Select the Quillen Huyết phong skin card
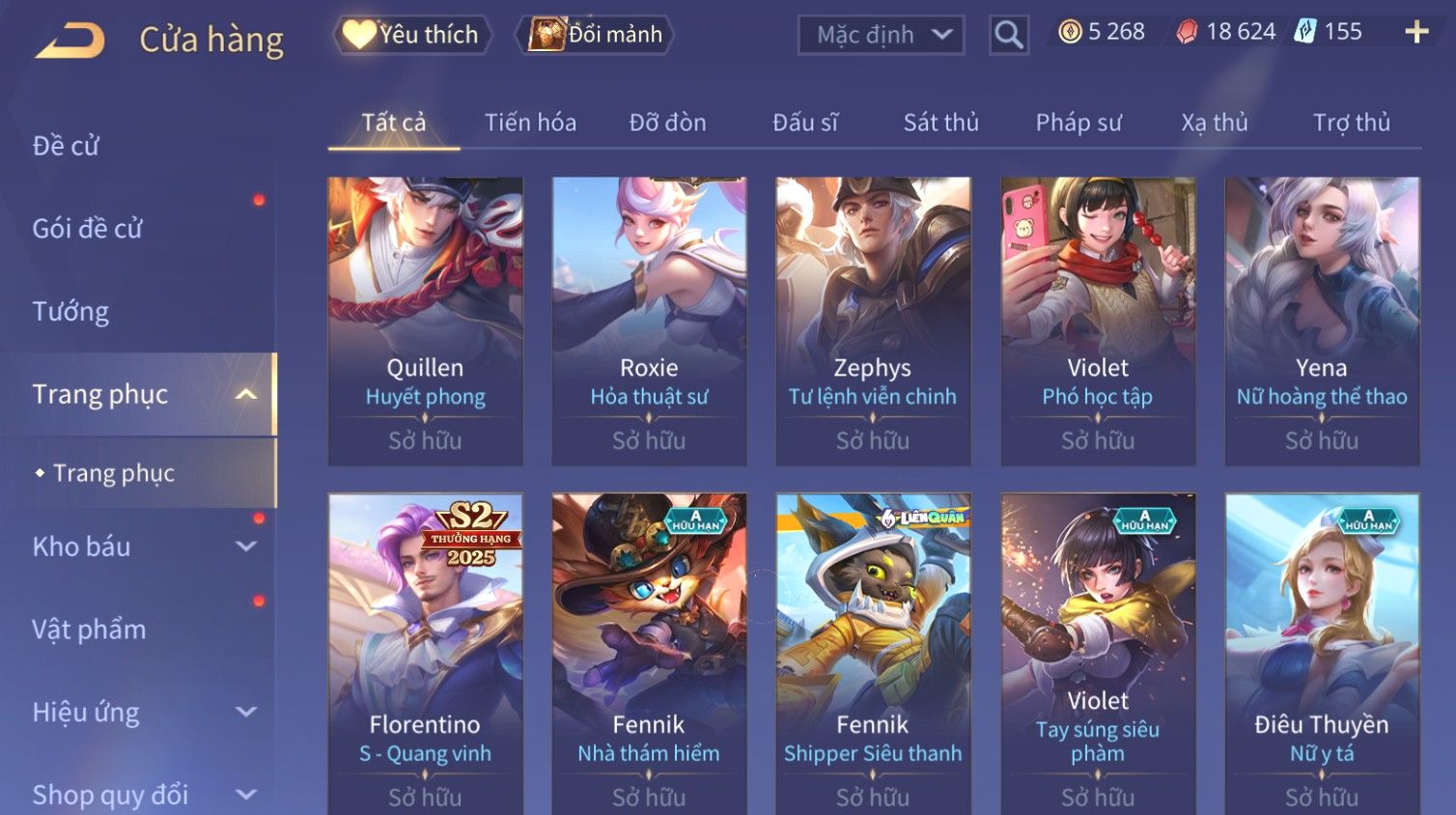Viewport: 1456px width, 815px height. point(425,321)
